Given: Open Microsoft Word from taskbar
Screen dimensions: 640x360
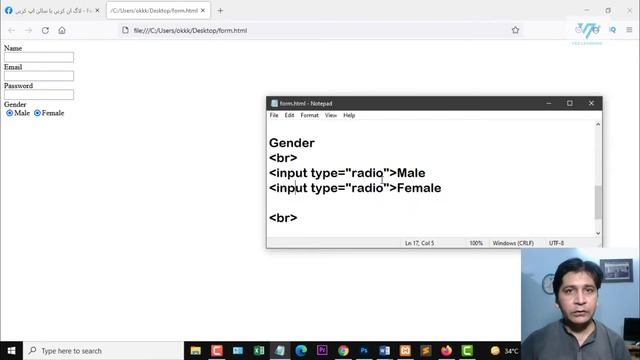Looking at the screenshot, I should tap(384, 351).
